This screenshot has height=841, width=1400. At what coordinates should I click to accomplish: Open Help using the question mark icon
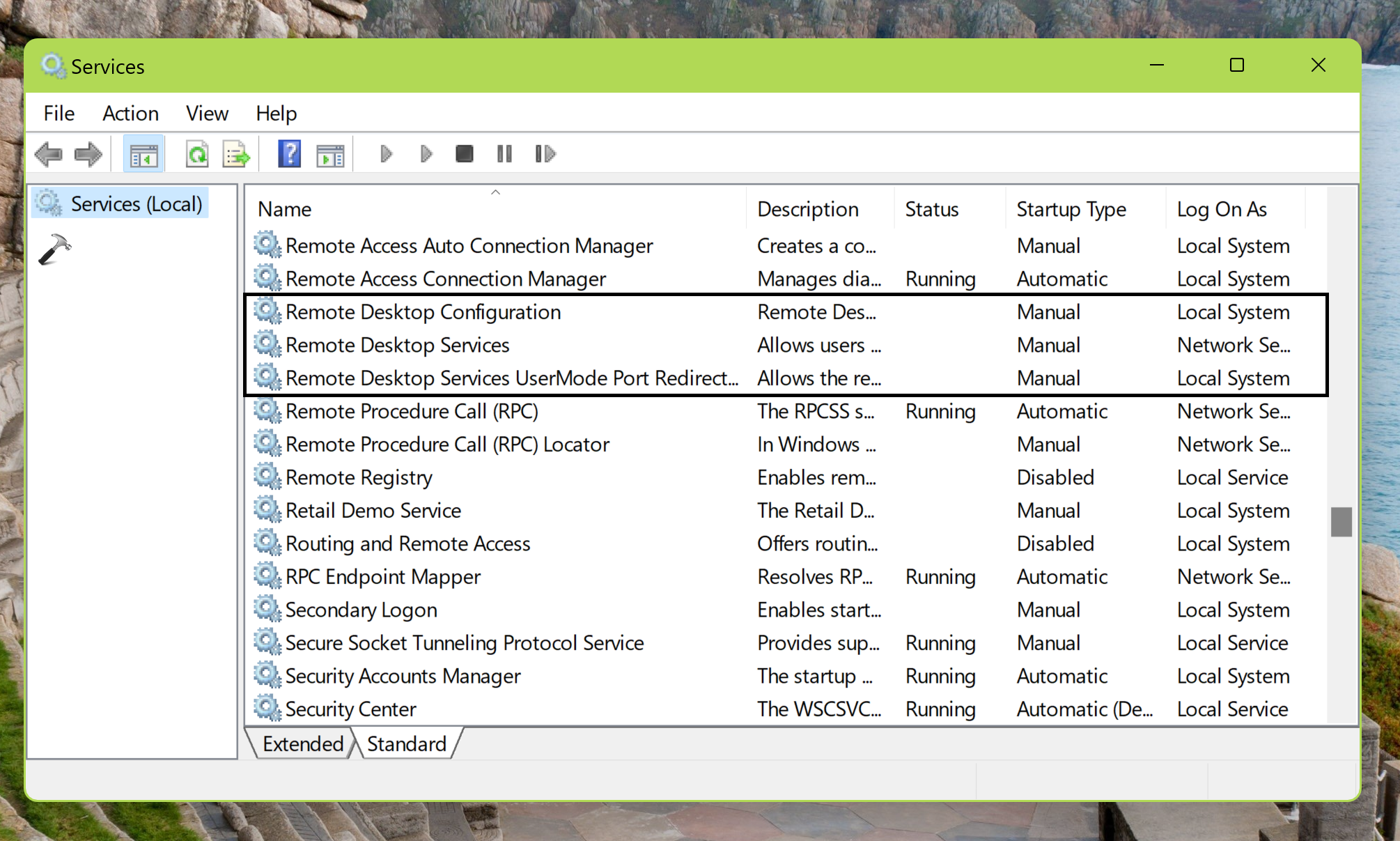click(290, 154)
